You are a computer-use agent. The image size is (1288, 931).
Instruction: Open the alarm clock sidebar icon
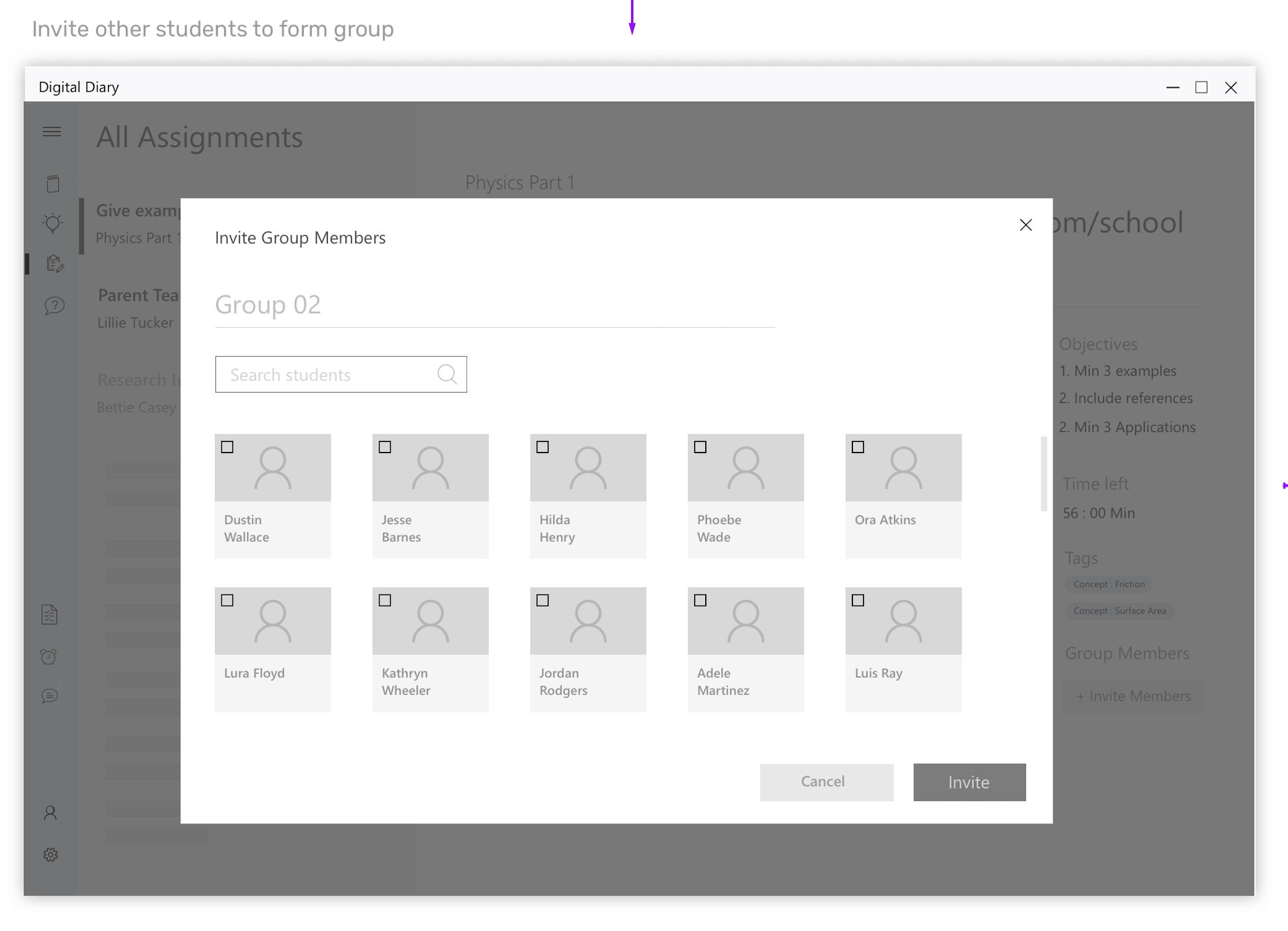coord(49,656)
